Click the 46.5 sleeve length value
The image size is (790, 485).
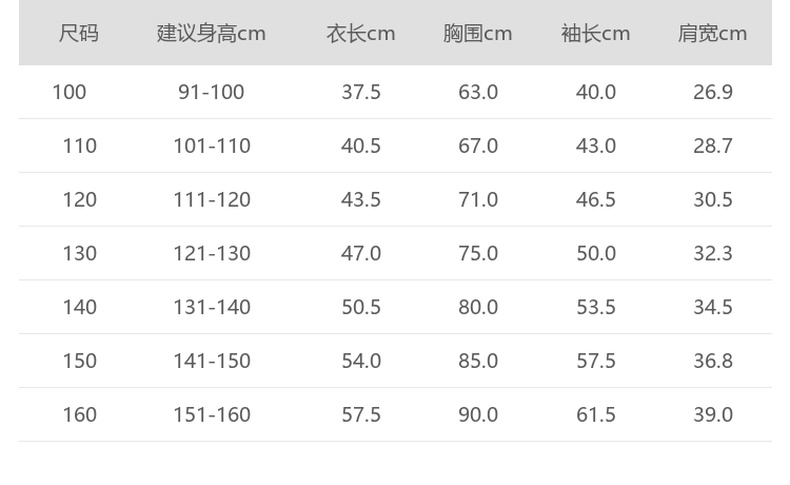click(x=596, y=200)
